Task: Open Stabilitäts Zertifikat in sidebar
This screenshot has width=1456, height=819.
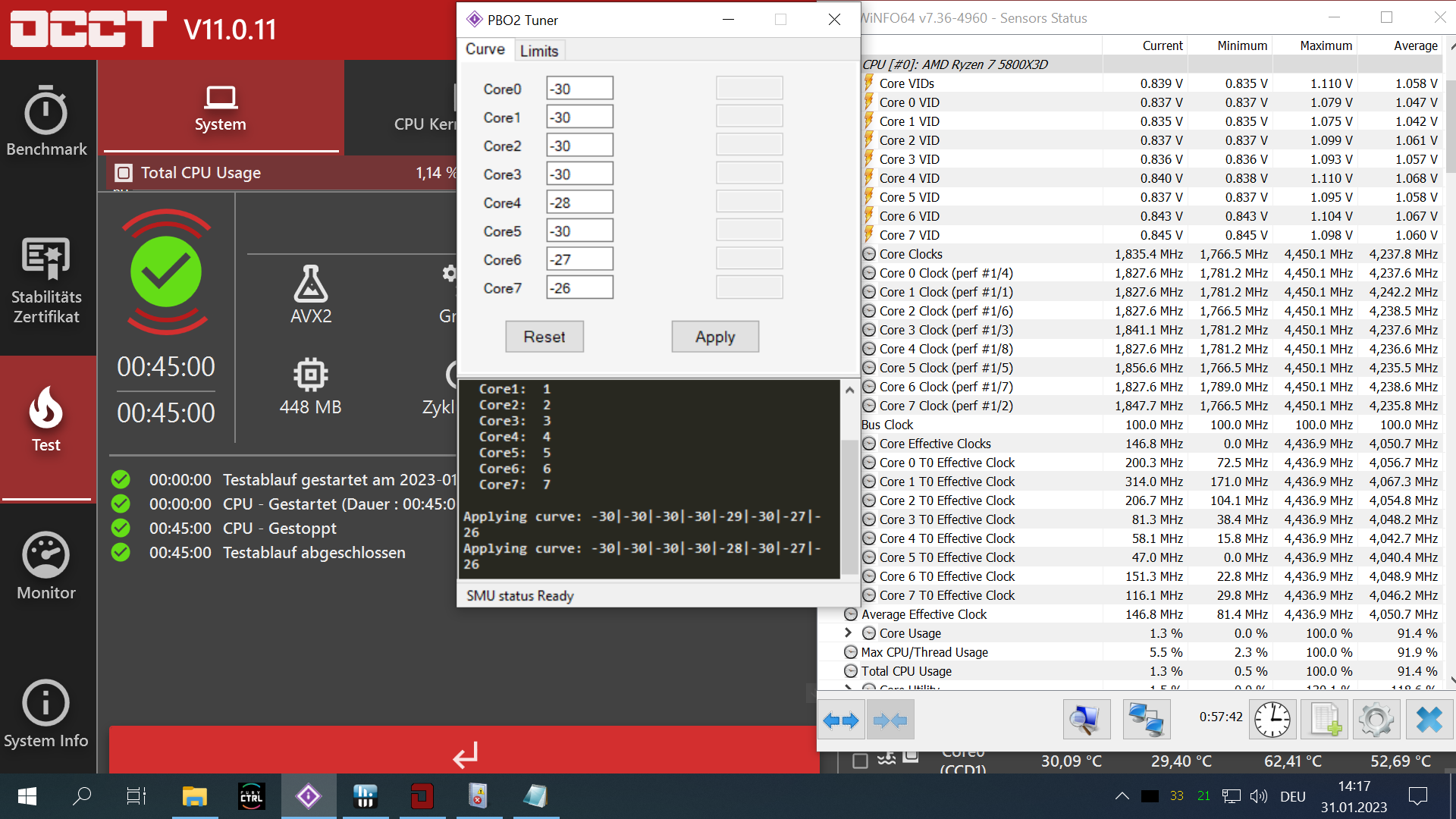Action: click(x=46, y=281)
